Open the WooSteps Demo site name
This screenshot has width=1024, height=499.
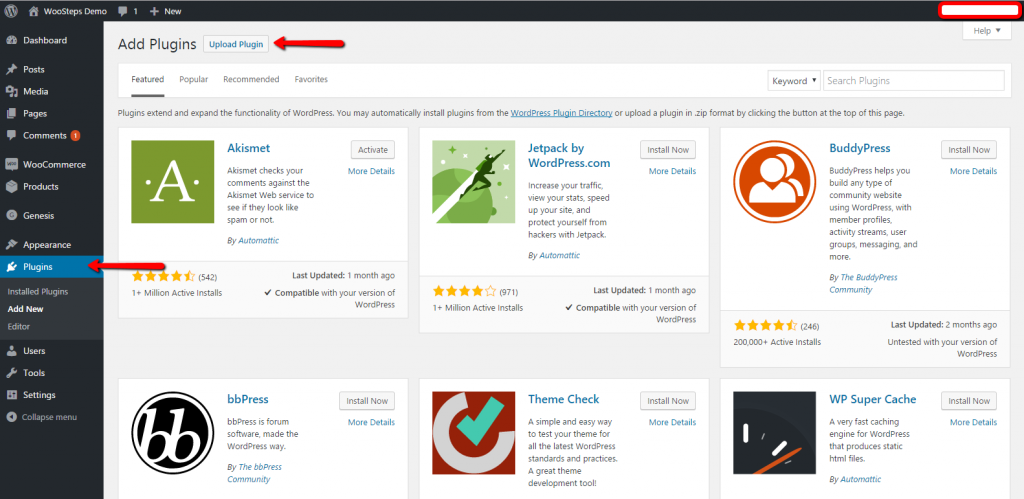[75, 11]
